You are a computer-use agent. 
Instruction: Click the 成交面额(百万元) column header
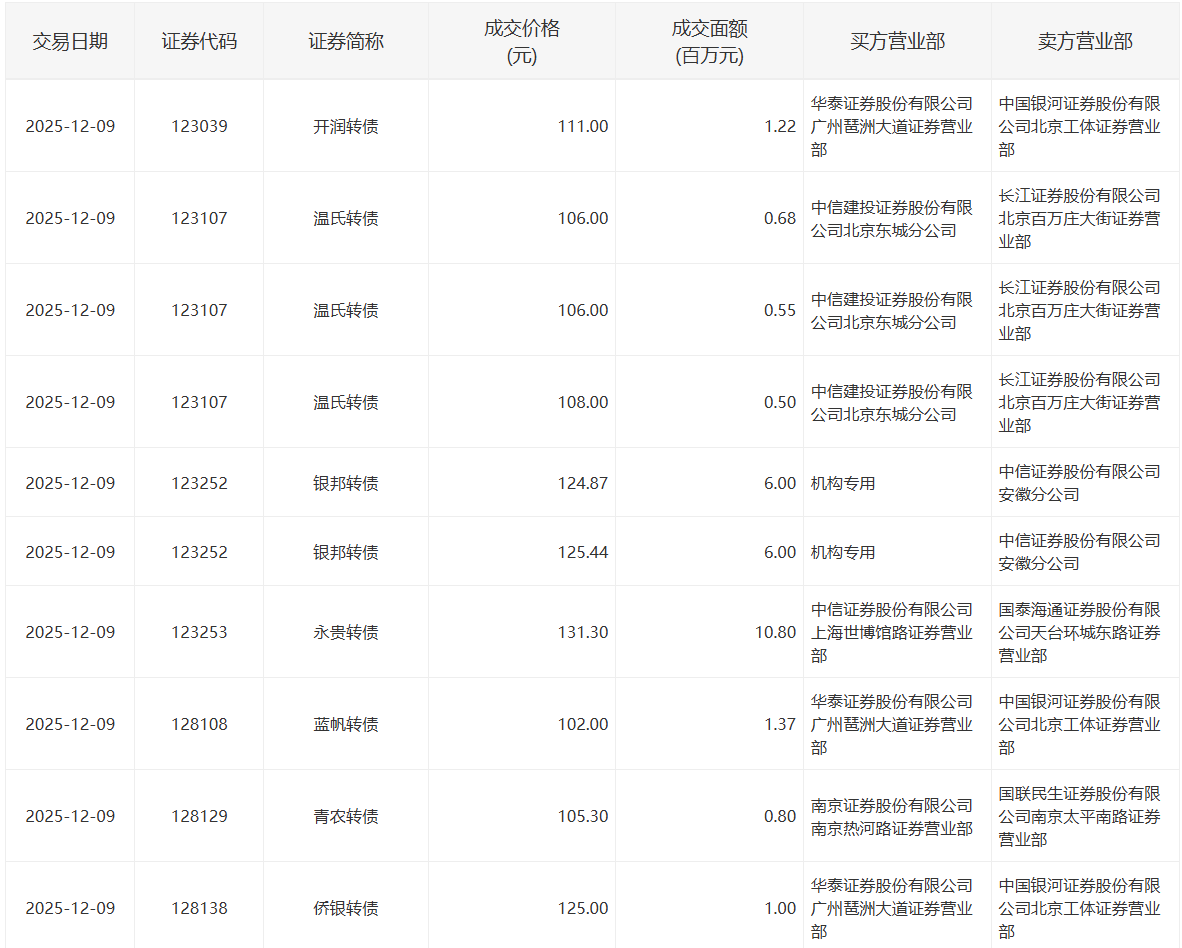click(709, 42)
